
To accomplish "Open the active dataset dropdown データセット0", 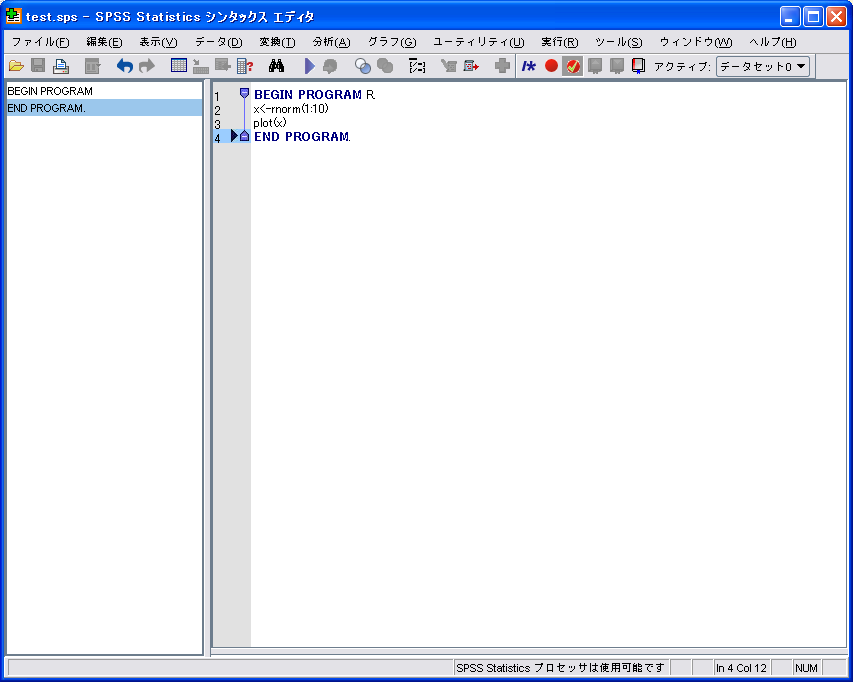I will point(763,66).
